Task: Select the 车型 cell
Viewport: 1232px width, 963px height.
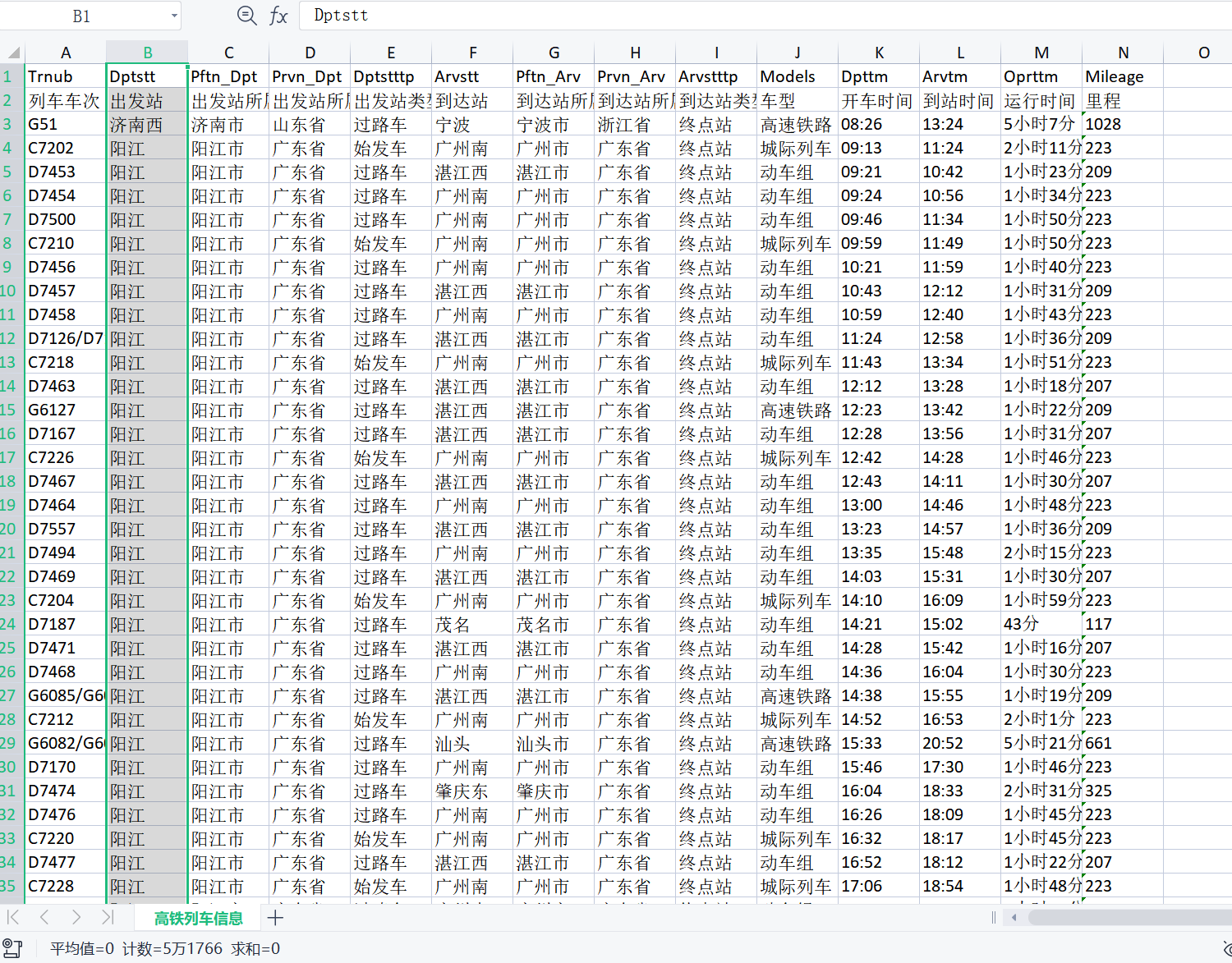Action: point(798,101)
